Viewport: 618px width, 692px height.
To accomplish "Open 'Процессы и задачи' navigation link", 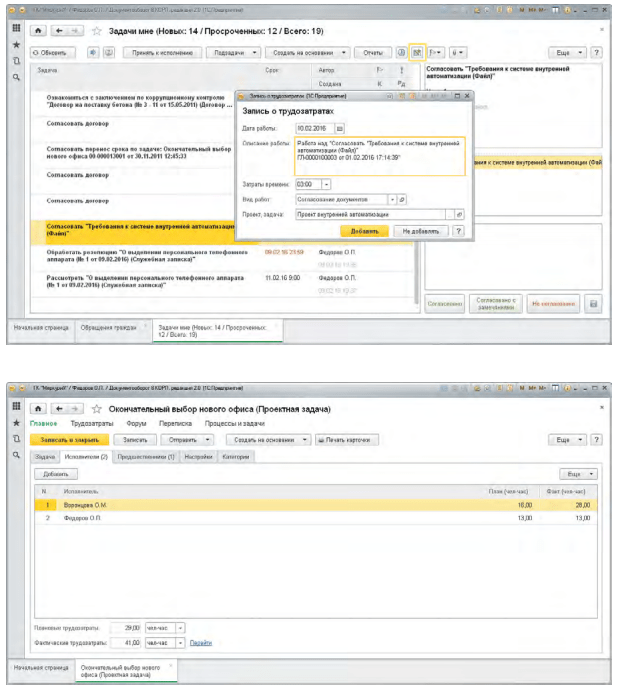I will 235,424.
